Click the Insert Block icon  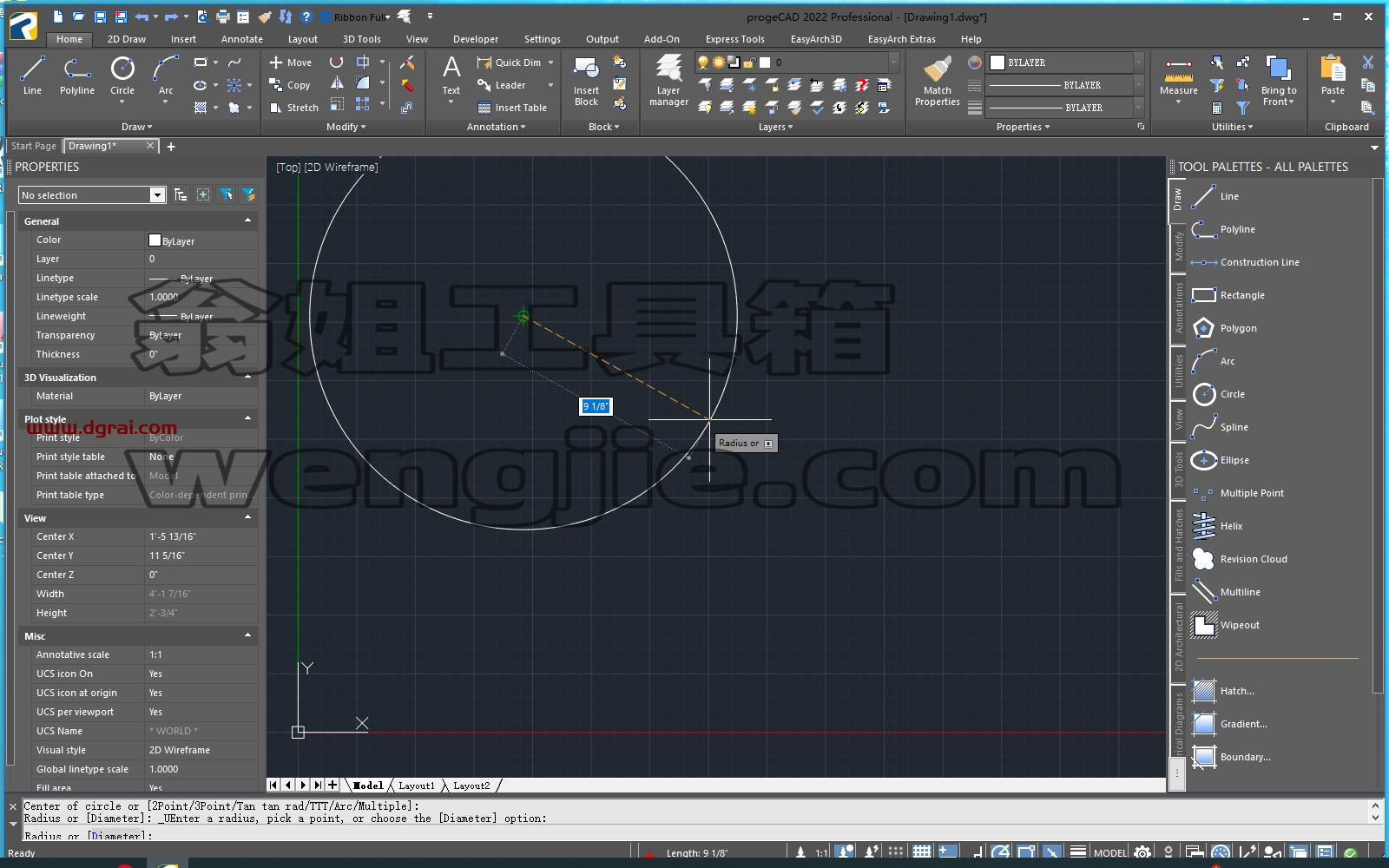(586, 81)
